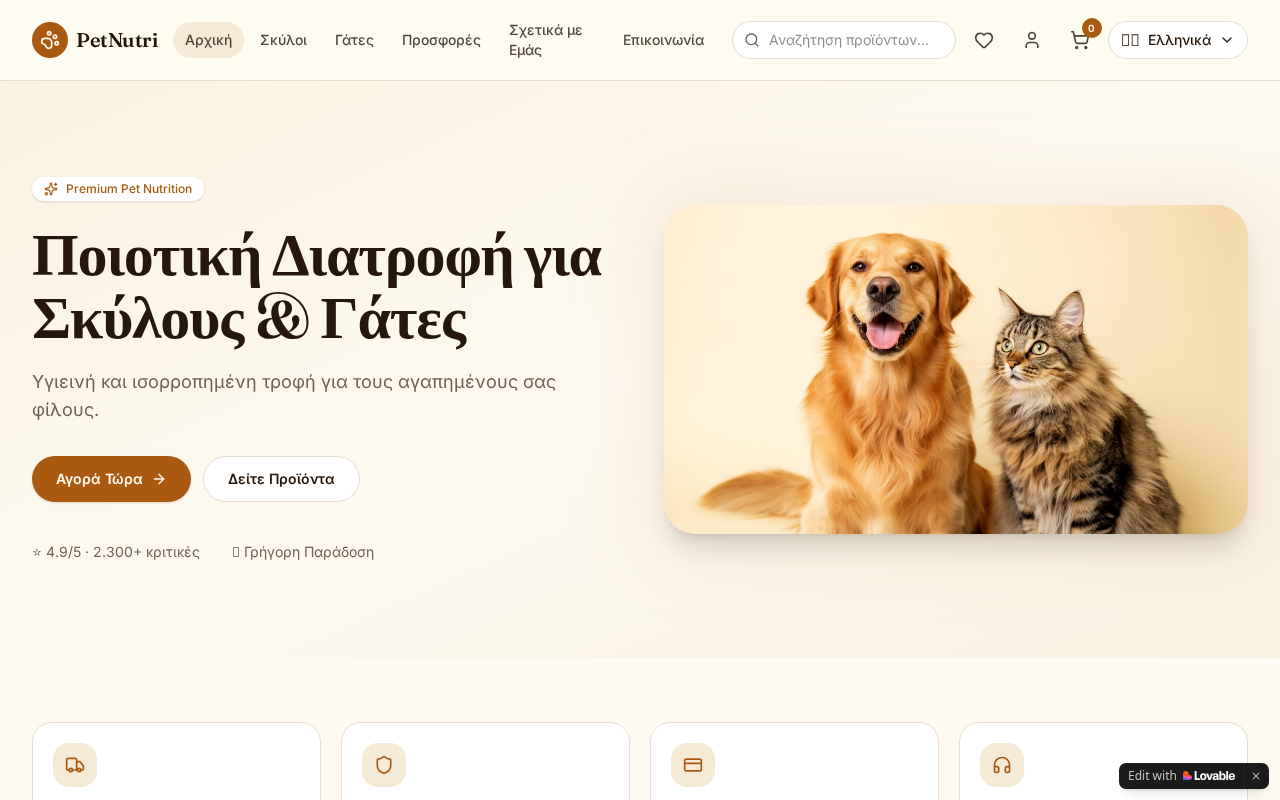The image size is (1280, 800).
Task: Open the user account icon
Action: pos(1032,40)
